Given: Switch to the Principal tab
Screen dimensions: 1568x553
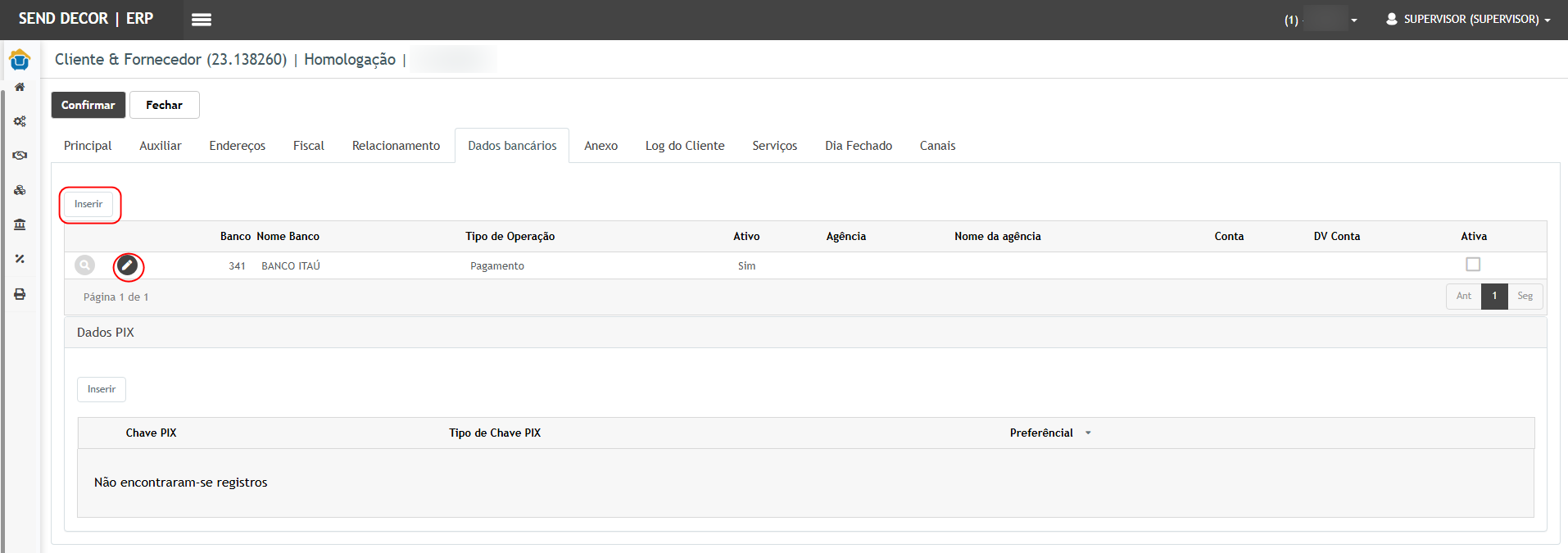Looking at the screenshot, I should (x=88, y=146).
